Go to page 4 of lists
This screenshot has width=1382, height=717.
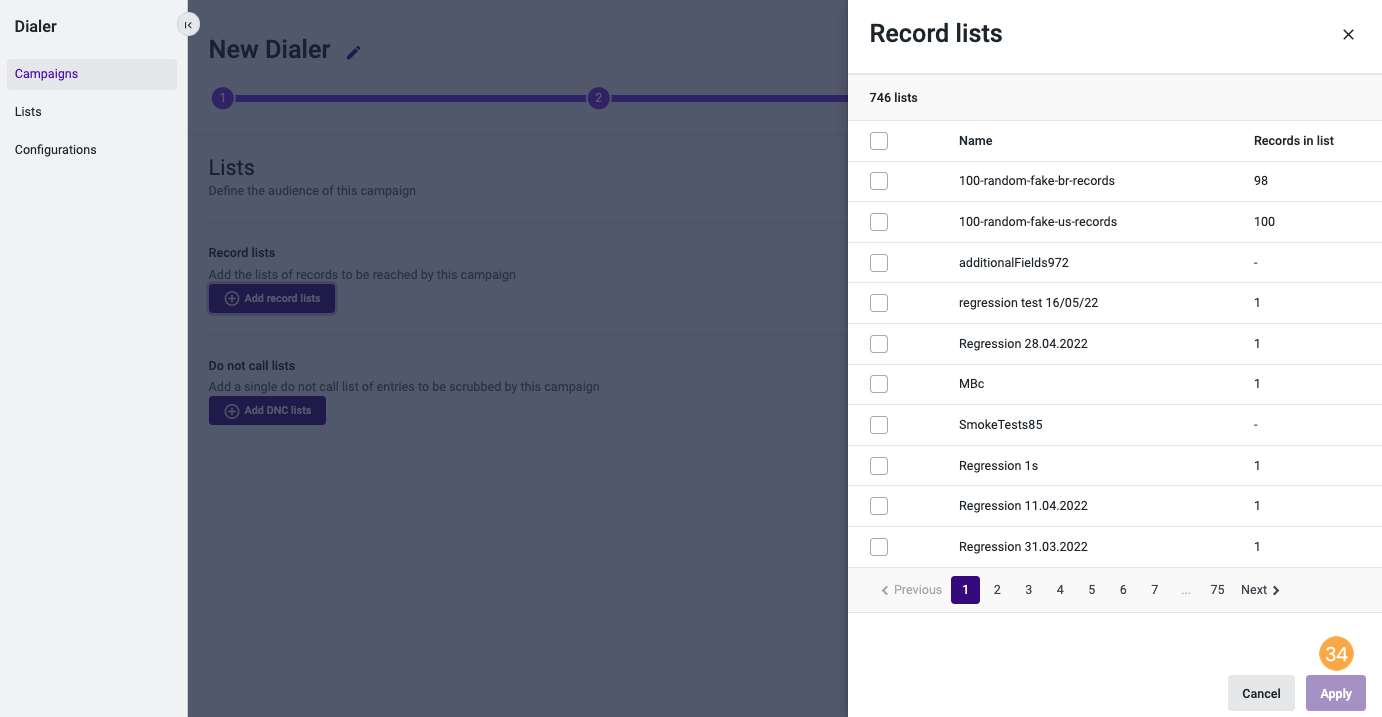1060,590
